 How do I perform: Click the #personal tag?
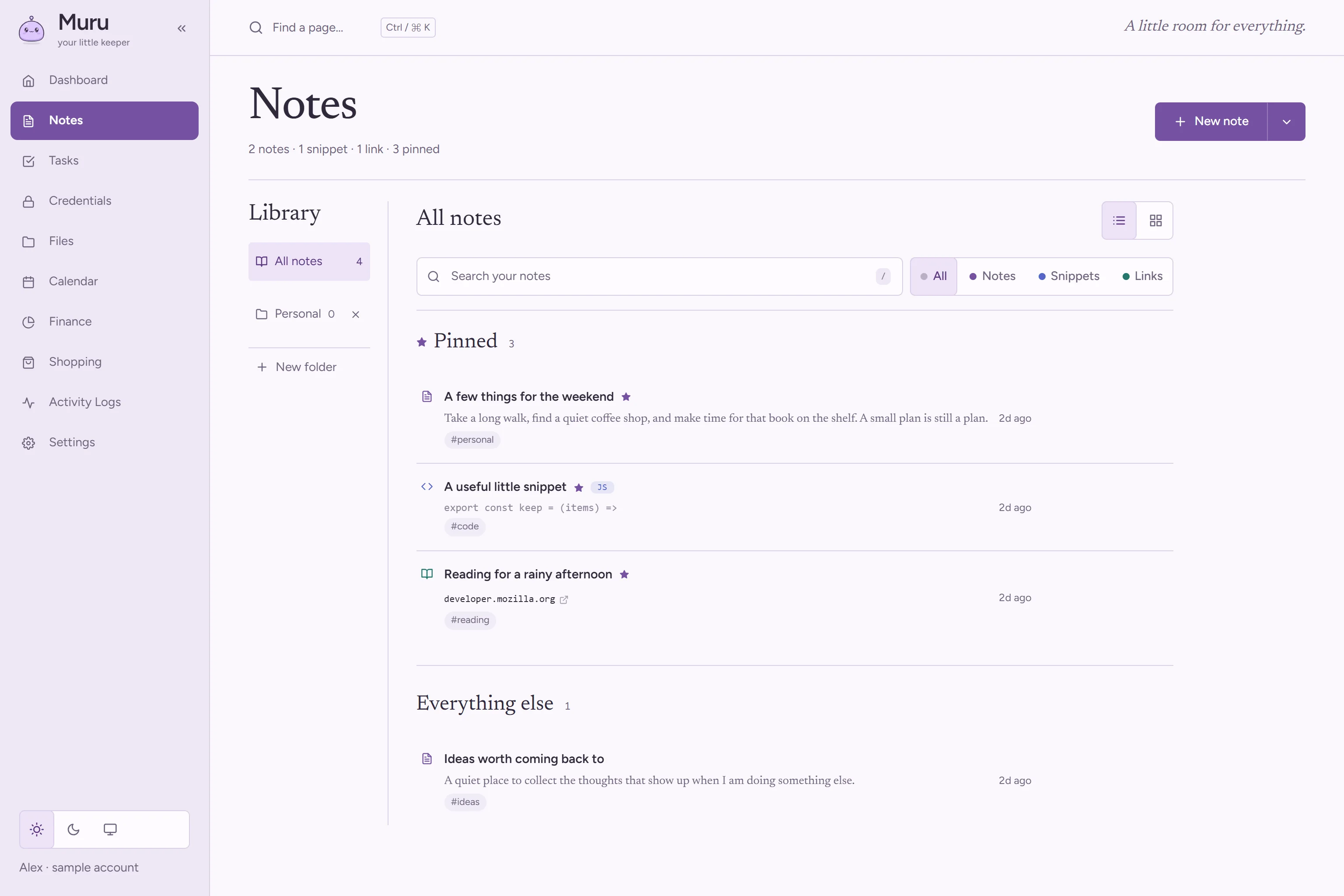point(472,440)
